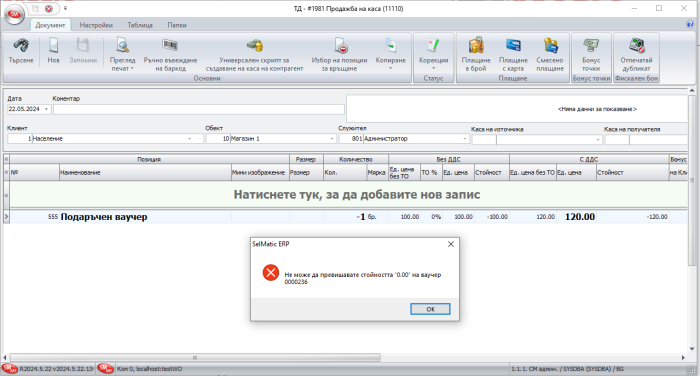This screenshot has height=376, width=700.
Task: Open Бонус точки icon
Action: (x=591, y=45)
